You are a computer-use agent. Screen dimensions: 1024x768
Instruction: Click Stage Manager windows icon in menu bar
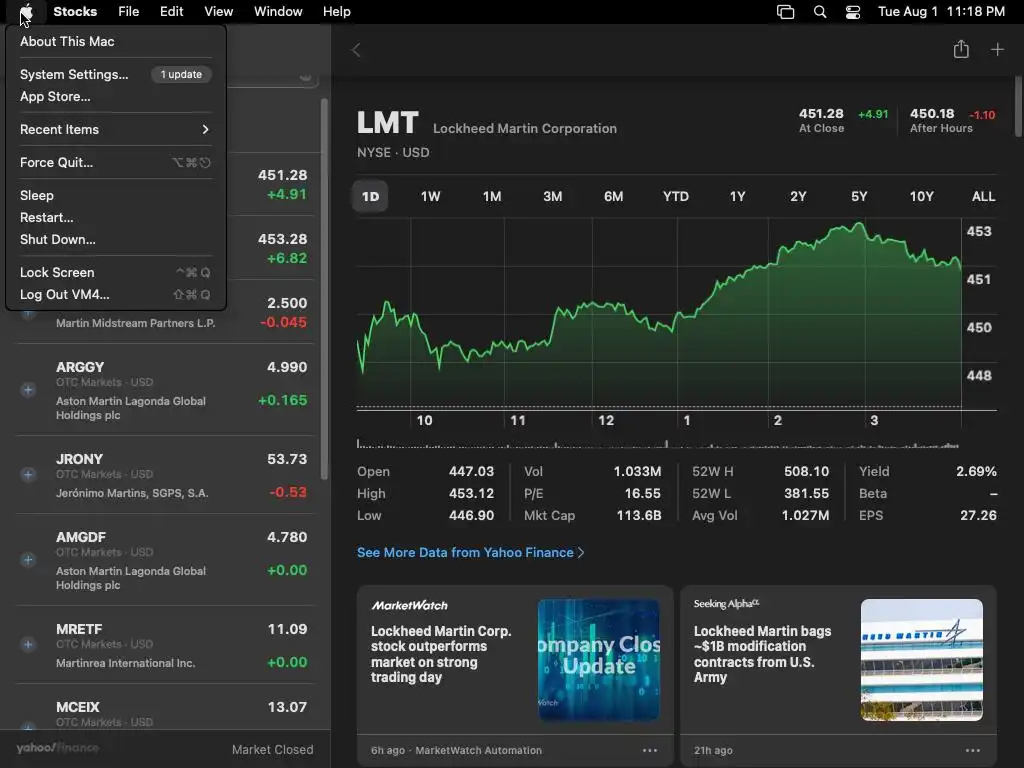pyautogui.click(x=785, y=12)
